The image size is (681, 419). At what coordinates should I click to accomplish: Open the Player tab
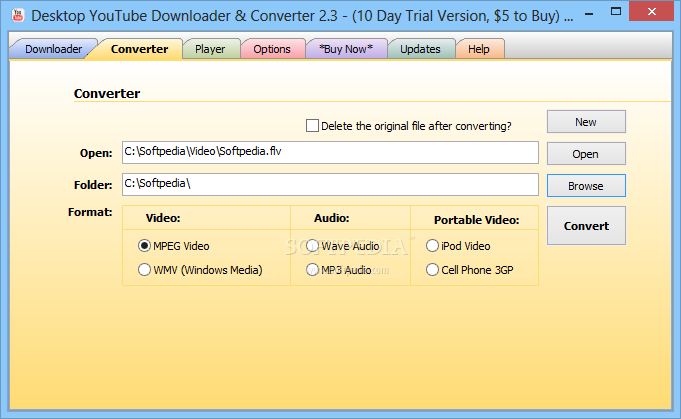tap(210, 49)
